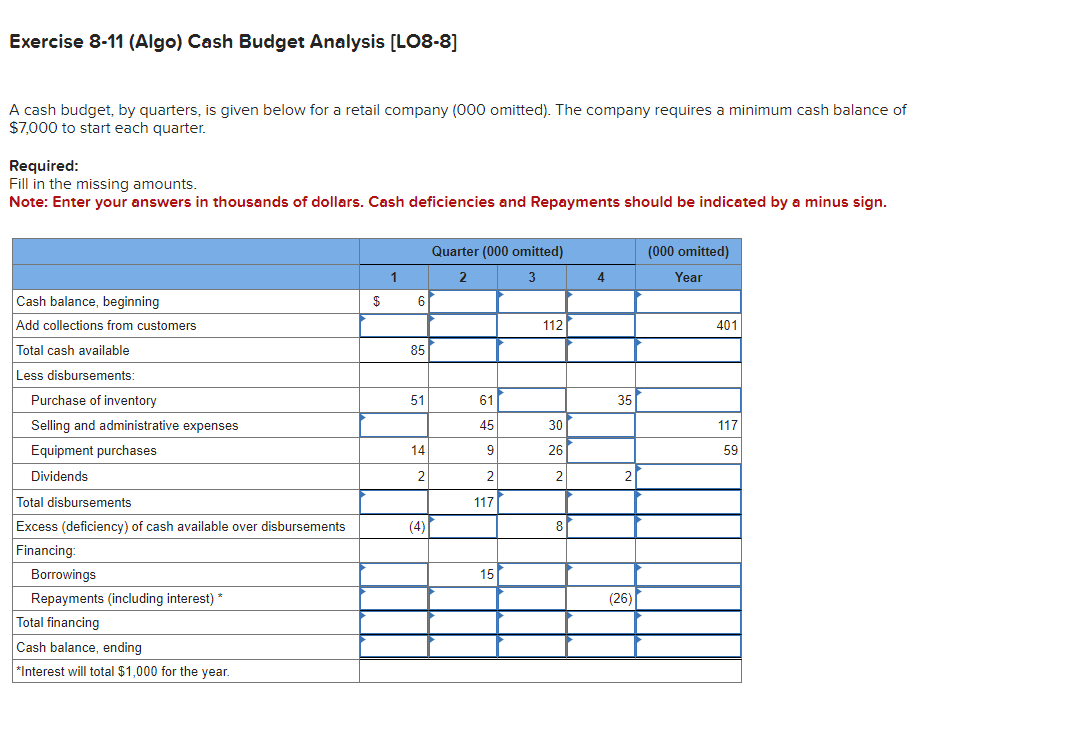Select the Quarter 4 Cash balance beginning cell
This screenshot has height=751, width=1090.
tap(600, 300)
